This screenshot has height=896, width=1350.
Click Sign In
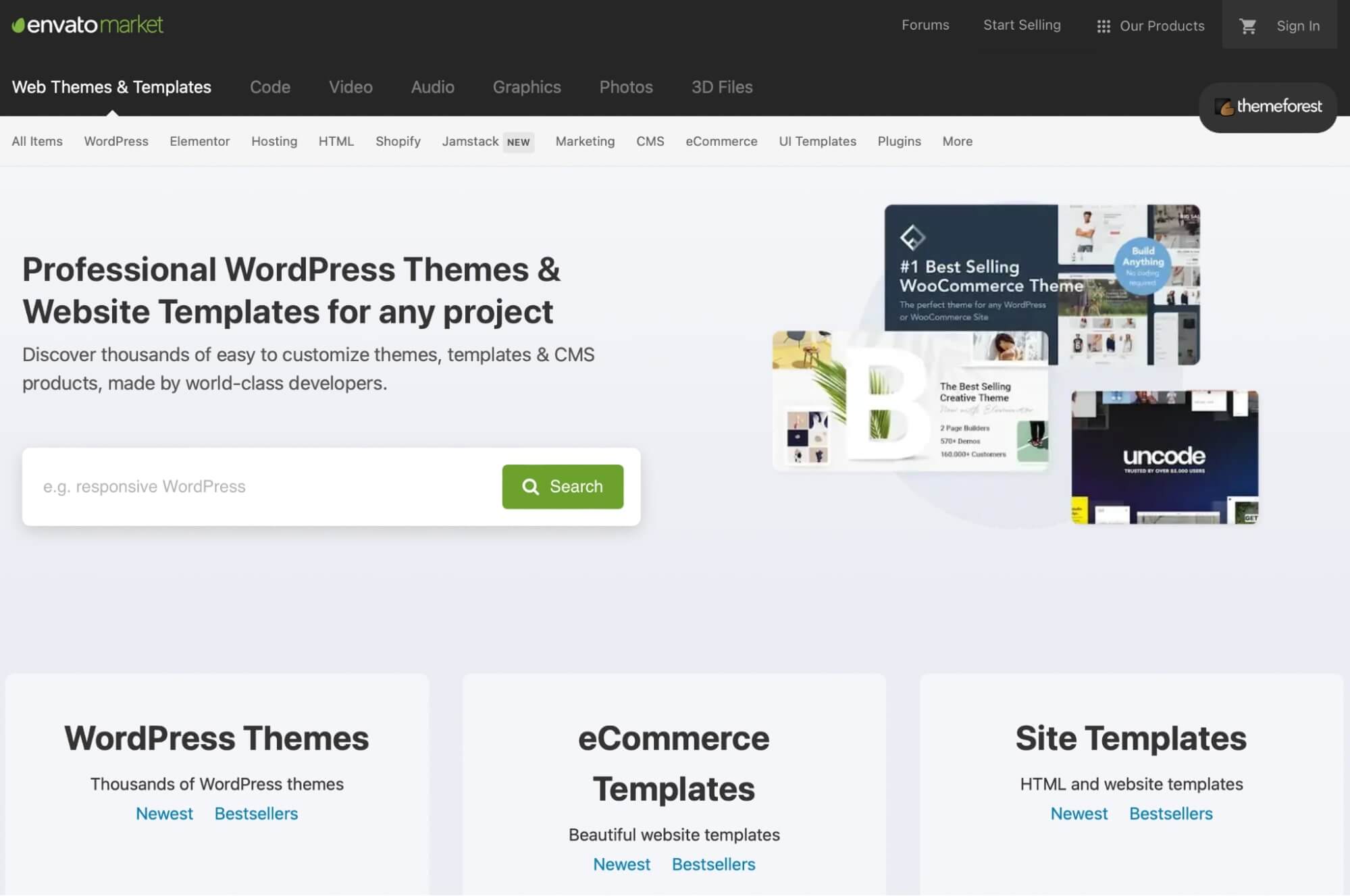1298,26
